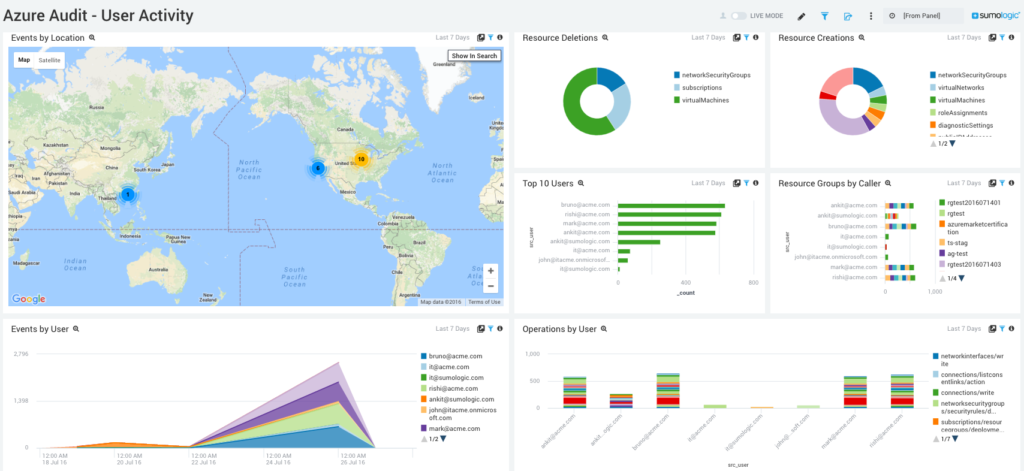Click the pop-out icon on Top 10 Users panel

737,184
